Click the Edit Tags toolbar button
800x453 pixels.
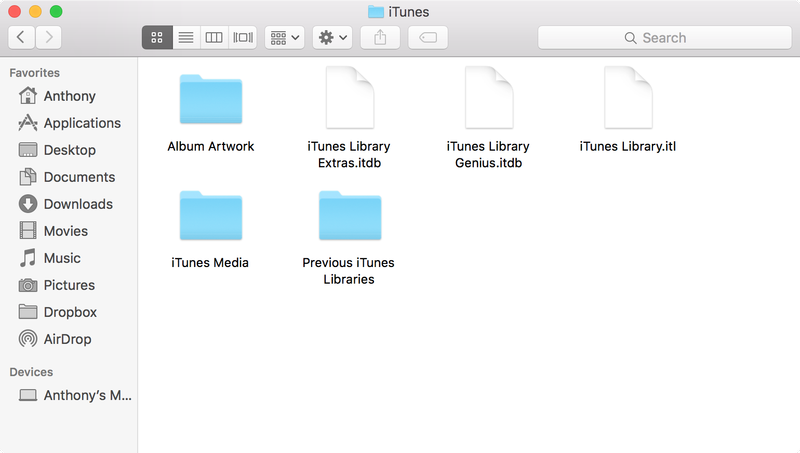[x=428, y=37]
